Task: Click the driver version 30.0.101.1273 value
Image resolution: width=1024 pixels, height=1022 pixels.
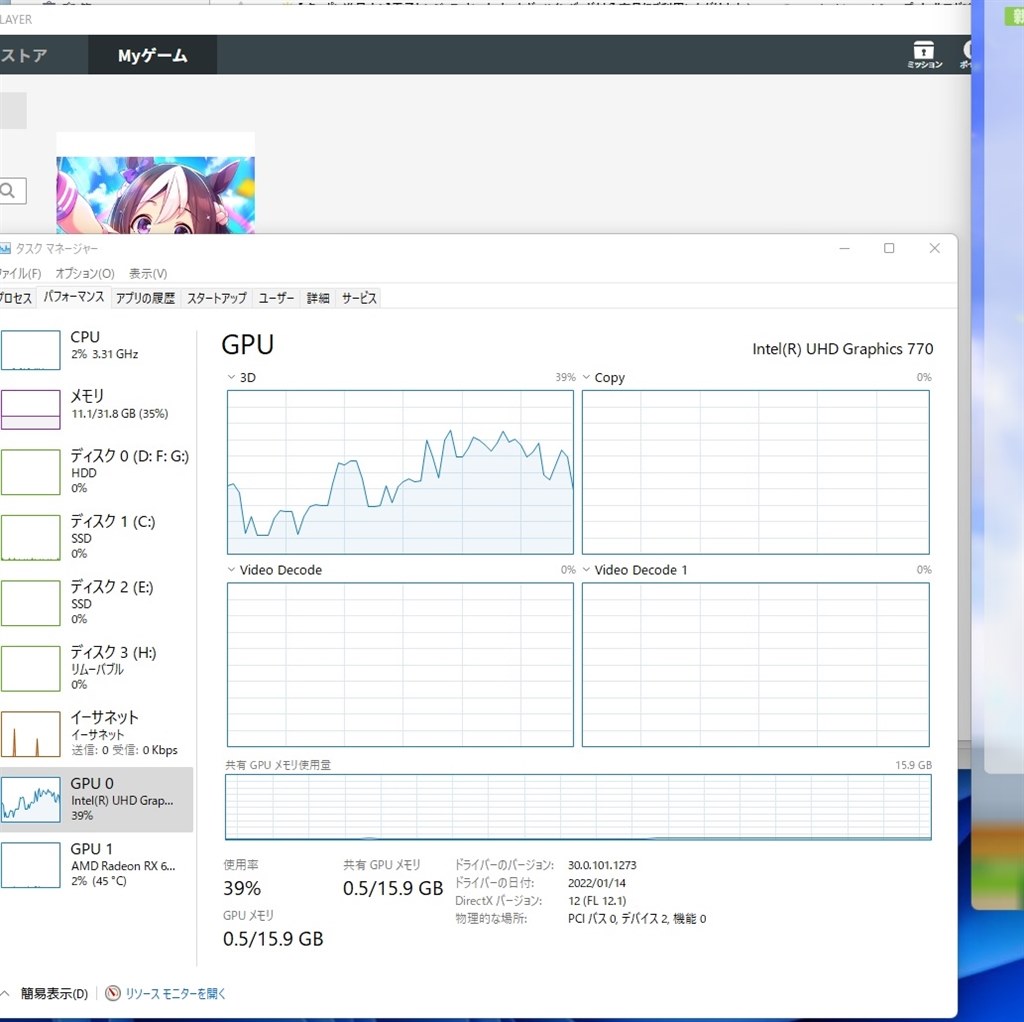Action: [602, 865]
